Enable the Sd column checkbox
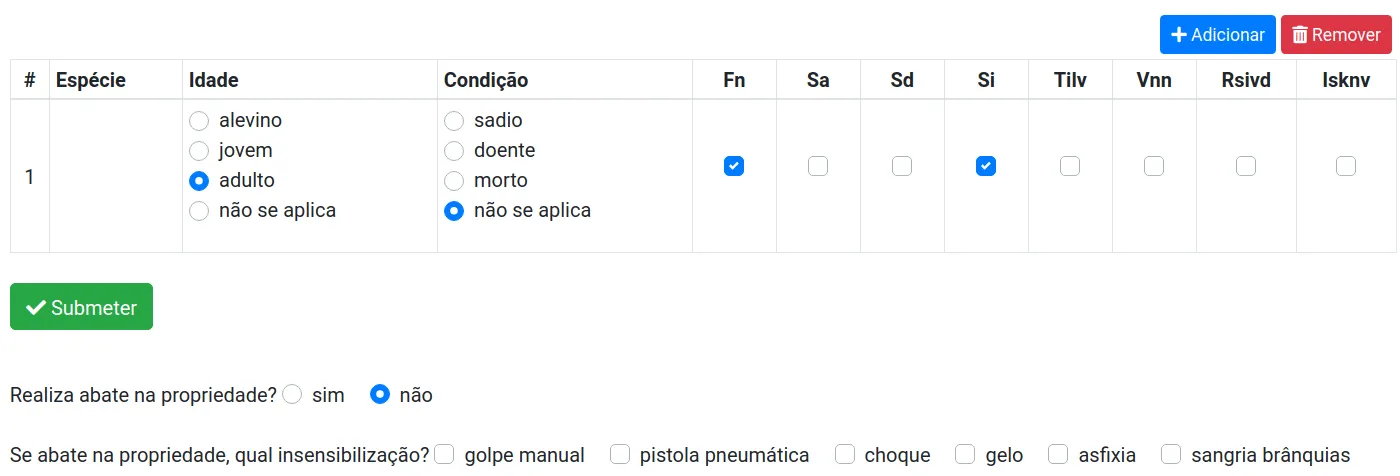This screenshot has height=476, width=1400. [902, 166]
